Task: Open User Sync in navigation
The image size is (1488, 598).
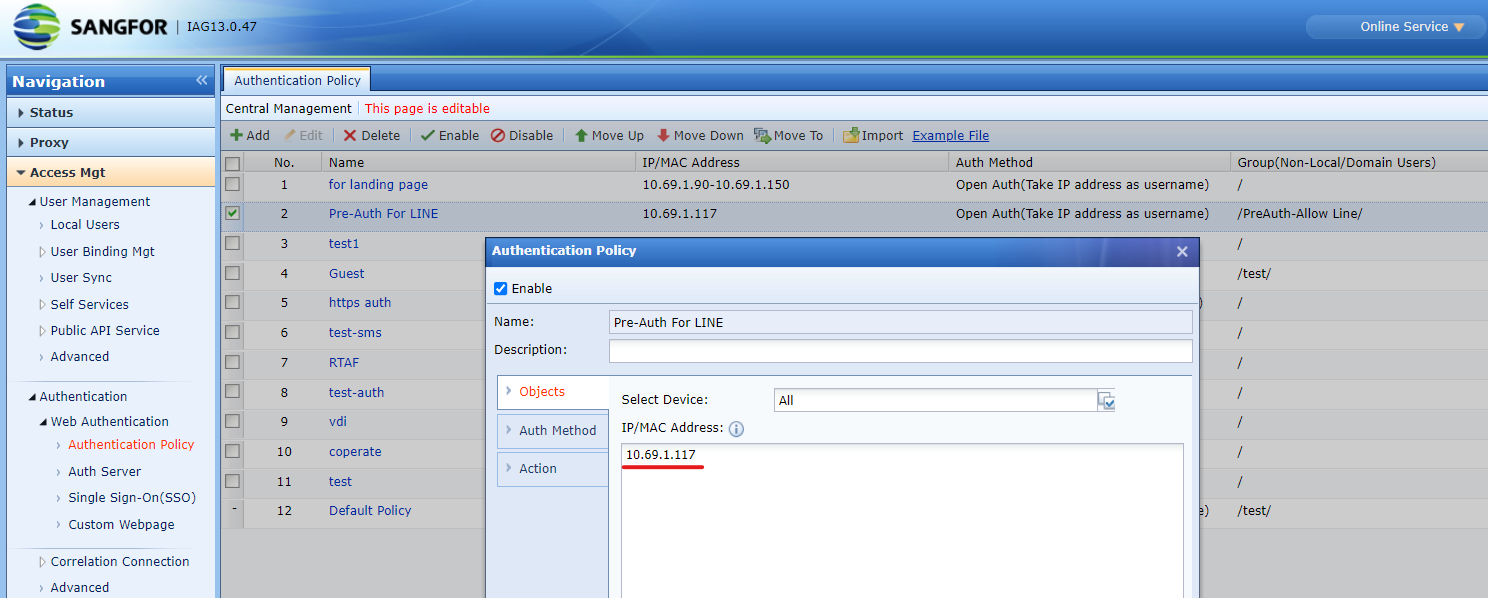Action: [x=81, y=278]
